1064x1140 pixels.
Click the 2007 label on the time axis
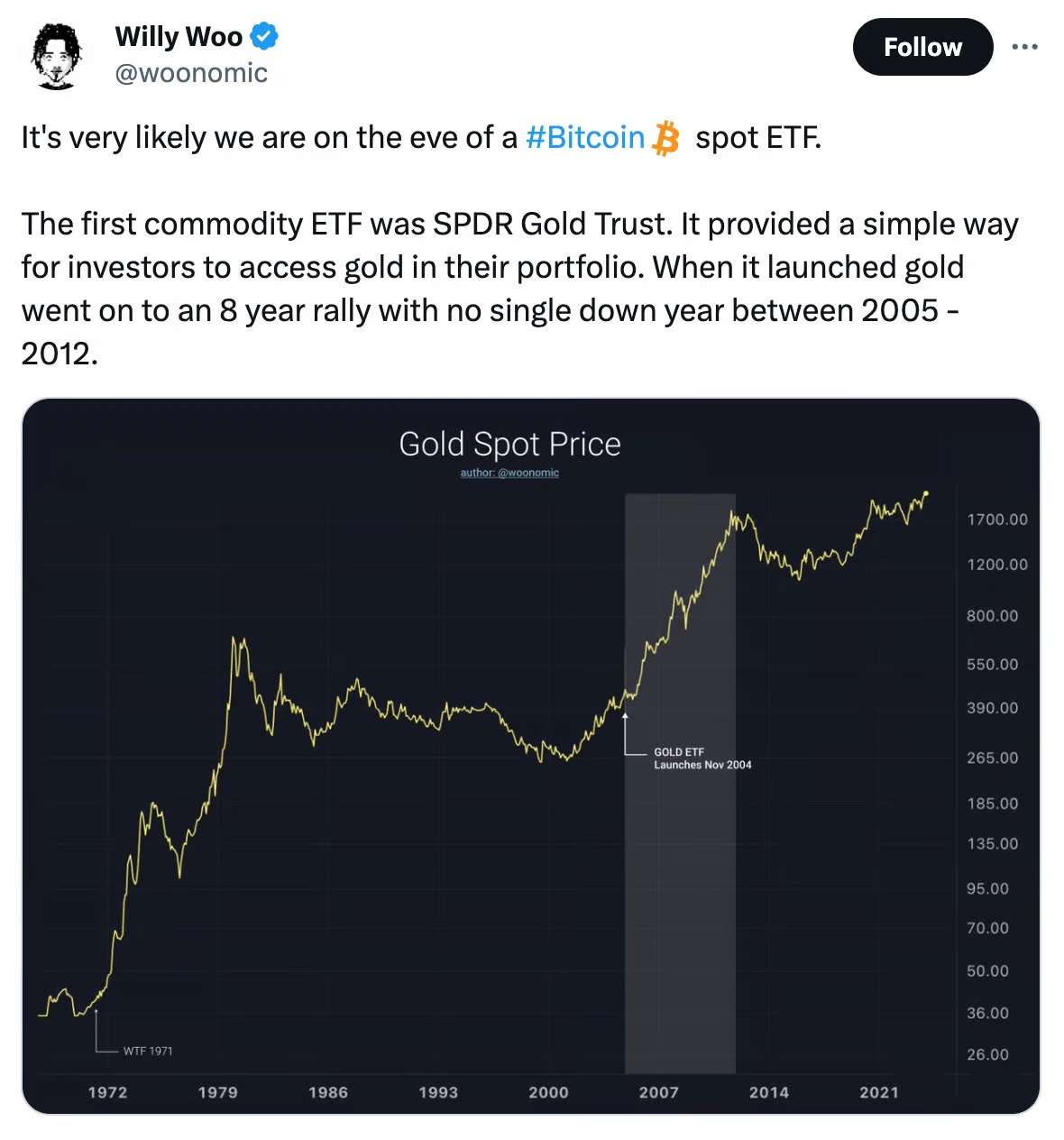pos(658,1092)
